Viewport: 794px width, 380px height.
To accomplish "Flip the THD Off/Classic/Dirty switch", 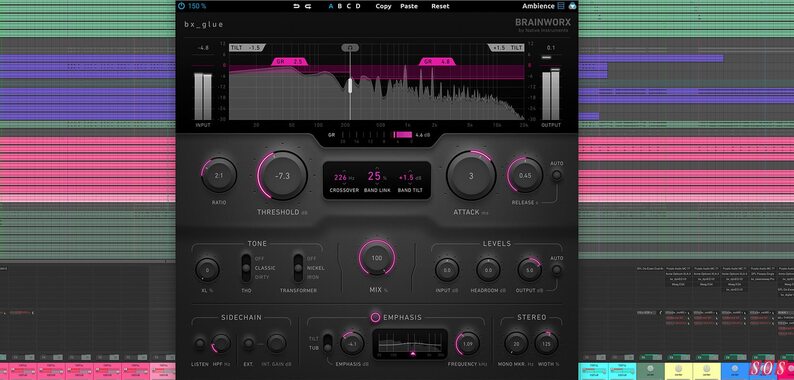I will [x=246, y=268].
